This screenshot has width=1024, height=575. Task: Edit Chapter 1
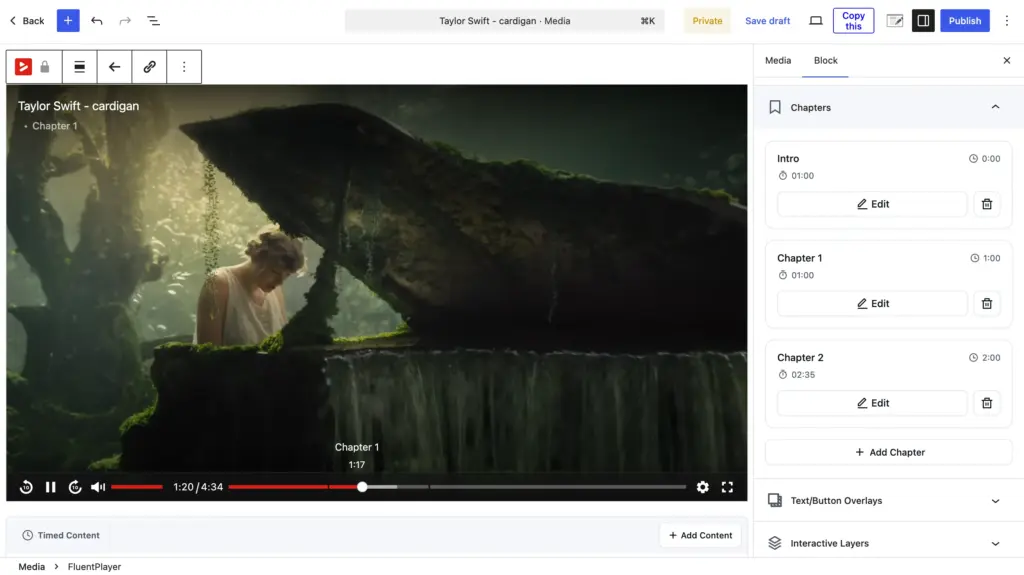[x=872, y=303]
